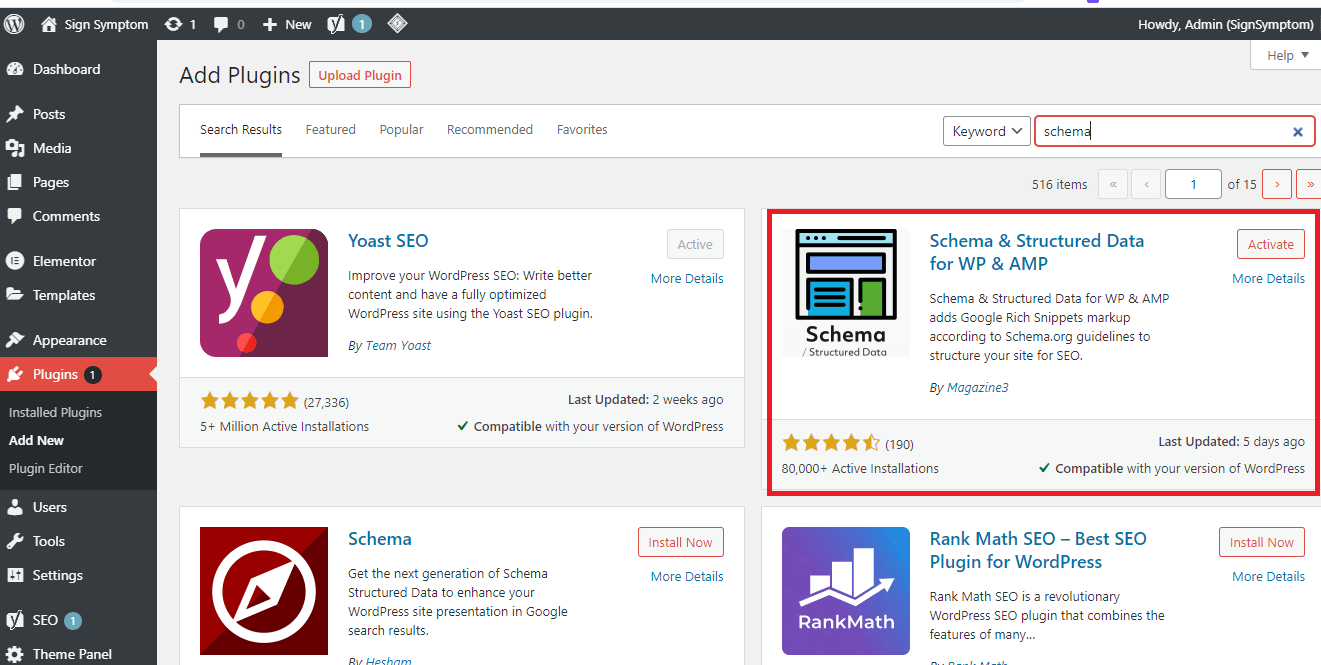Open Users from the sidebar person icon
Screen dimensions: 1321x665
(15, 507)
